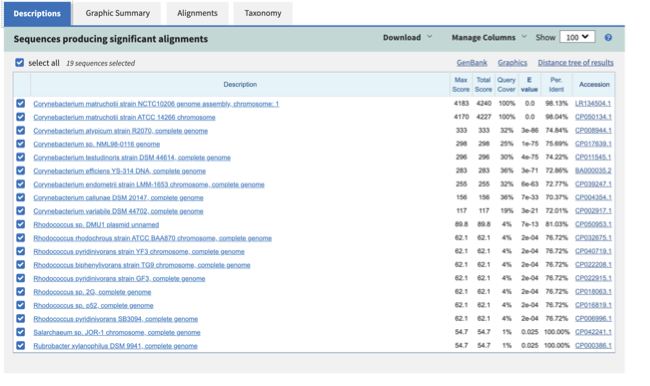This screenshot has width=650, height=386.
Task: Open Corynebacterium testudinoris DSM 44614 link
Action: [132, 158]
